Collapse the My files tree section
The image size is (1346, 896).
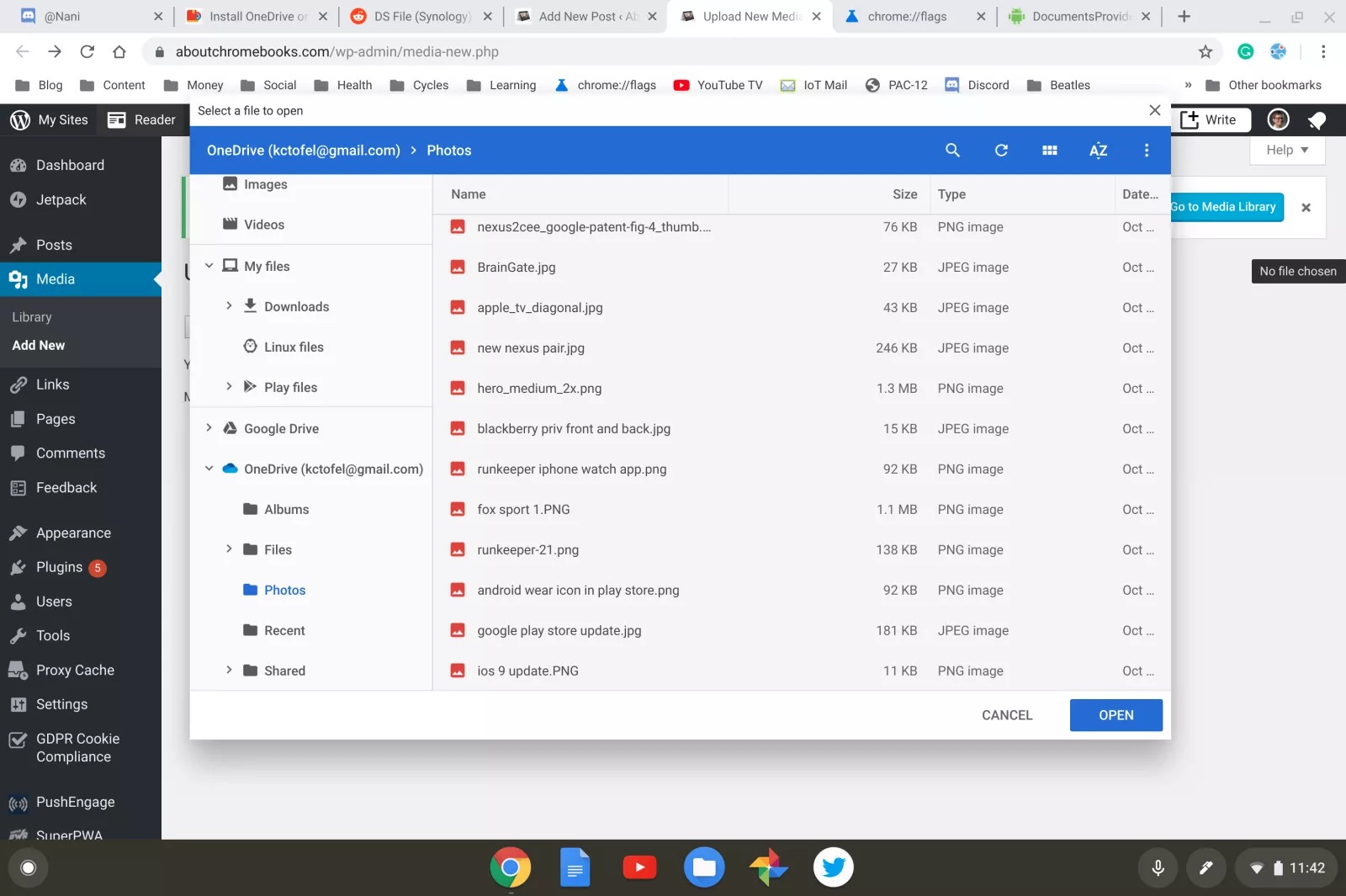tap(209, 266)
